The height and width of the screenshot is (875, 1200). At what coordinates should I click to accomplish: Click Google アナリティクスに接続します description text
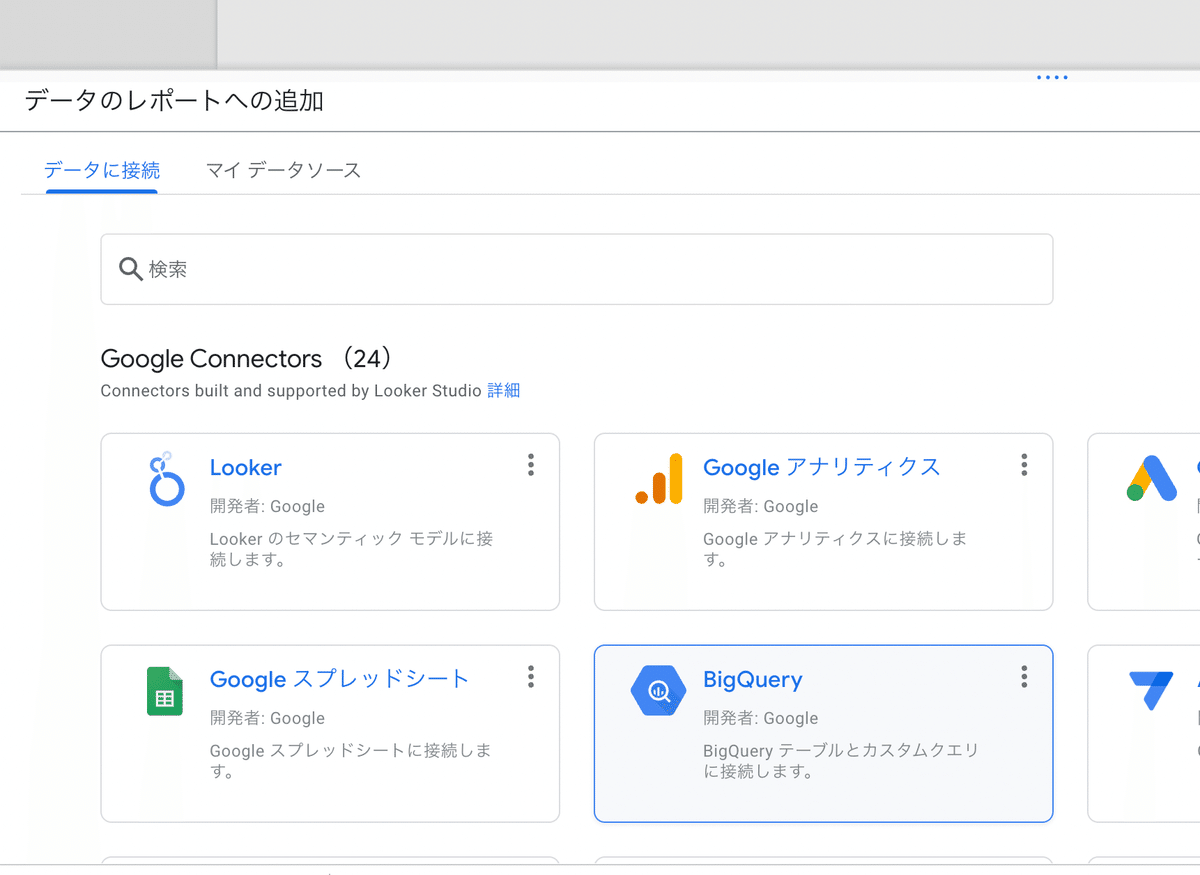tap(835, 549)
